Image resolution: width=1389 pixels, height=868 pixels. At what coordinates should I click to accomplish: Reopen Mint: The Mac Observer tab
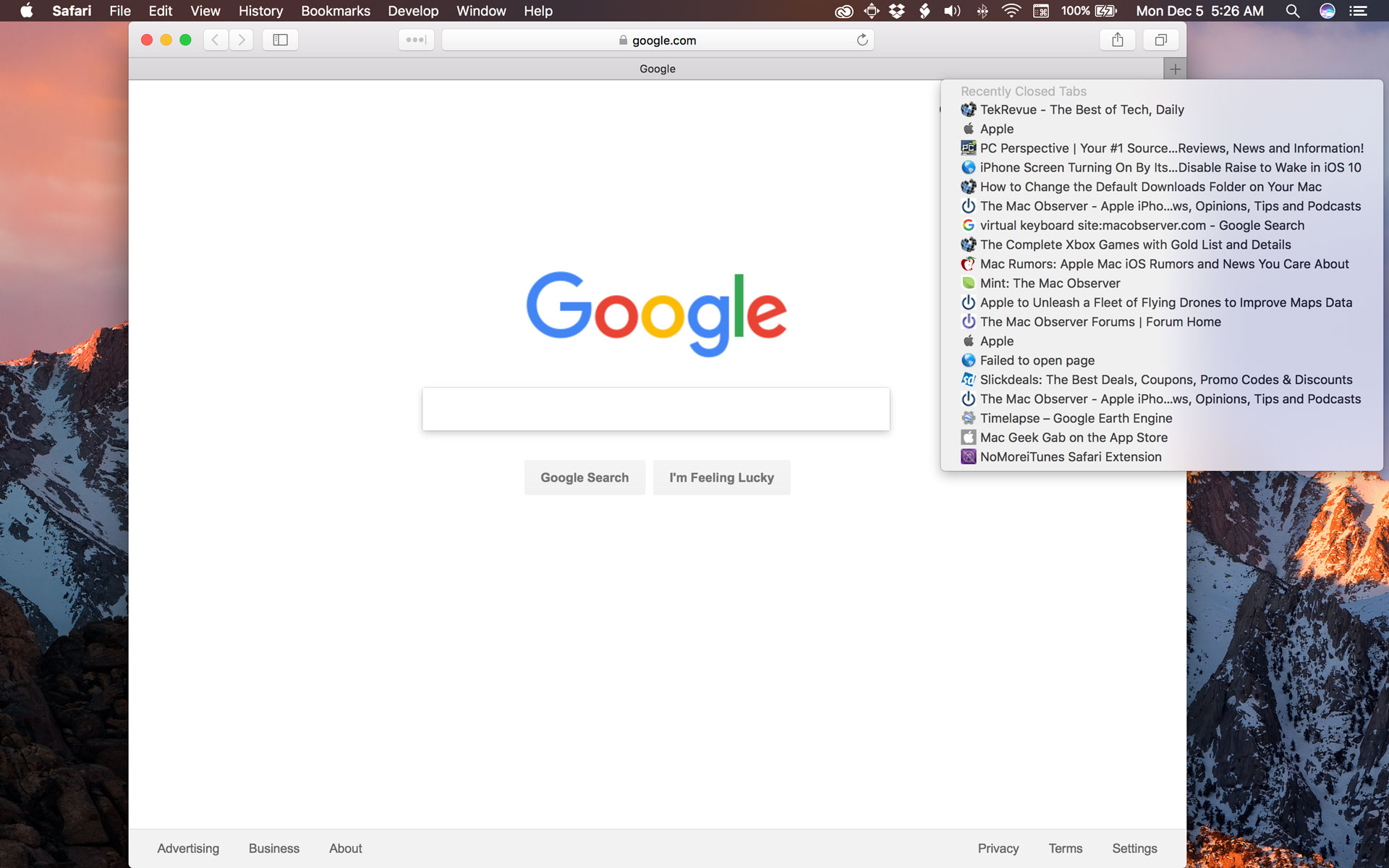pyautogui.click(x=1162, y=284)
